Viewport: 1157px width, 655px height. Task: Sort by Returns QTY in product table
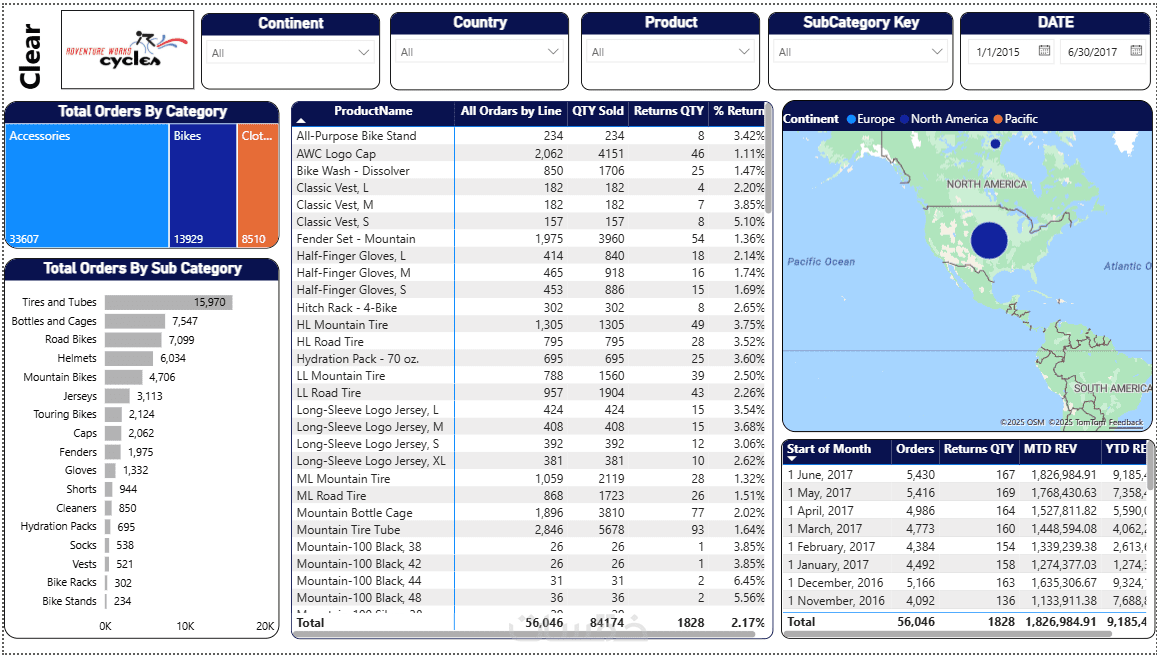(667, 111)
